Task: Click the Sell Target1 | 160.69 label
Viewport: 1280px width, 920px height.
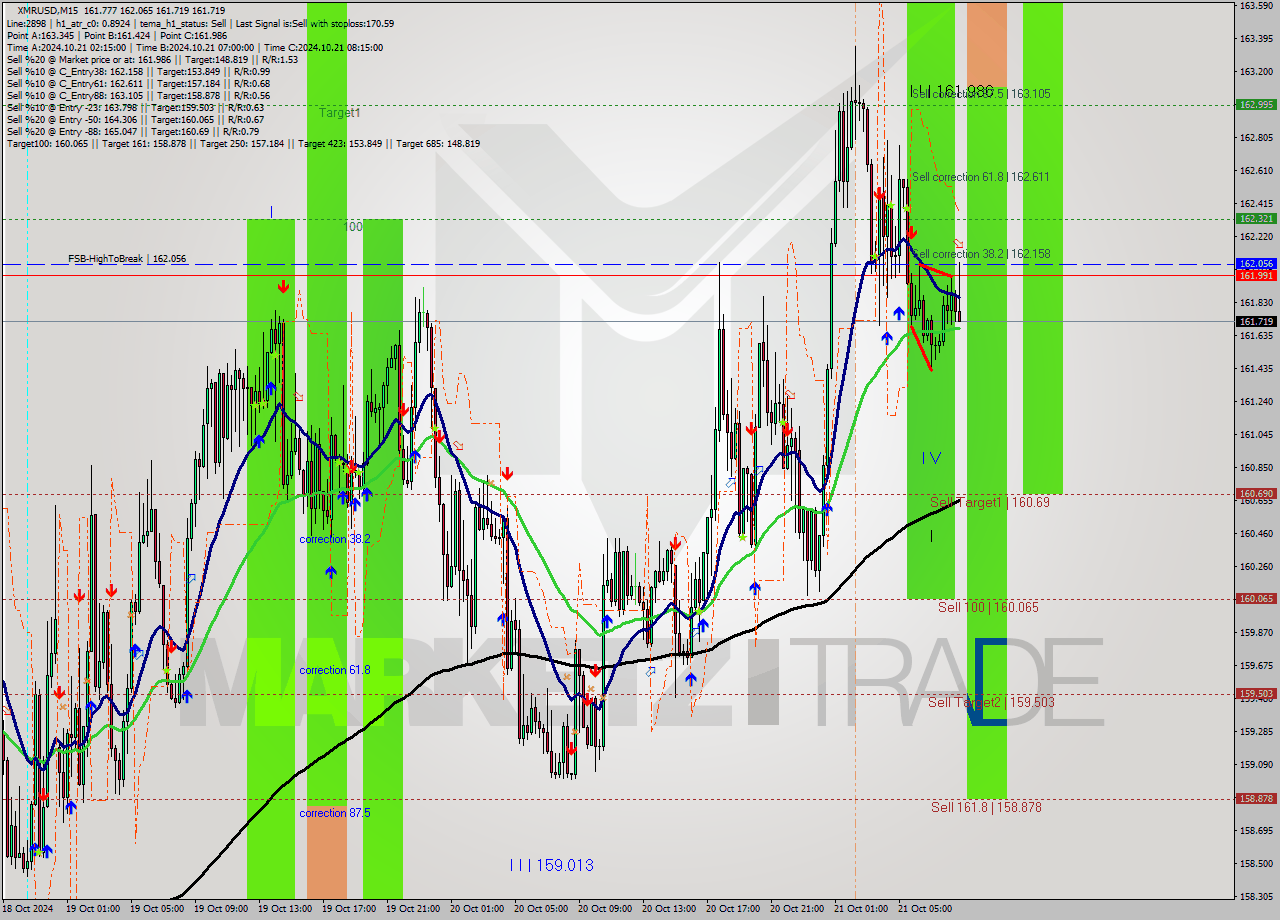Action: [990, 502]
